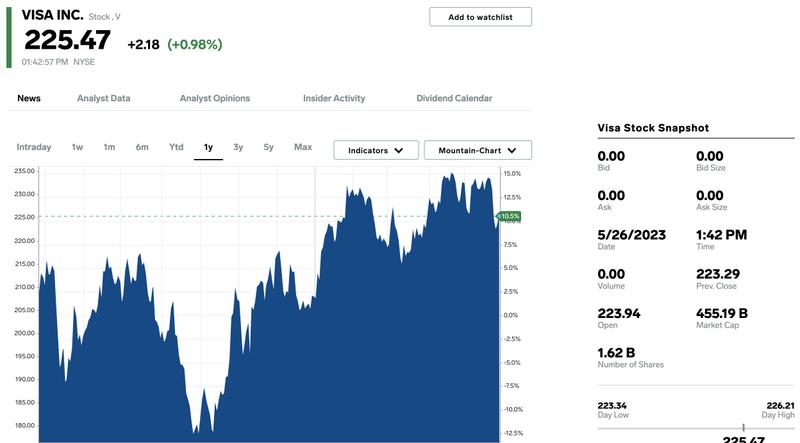Select the 6m chart range
Viewport: 800px width, 443px height.
click(x=142, y=147)
